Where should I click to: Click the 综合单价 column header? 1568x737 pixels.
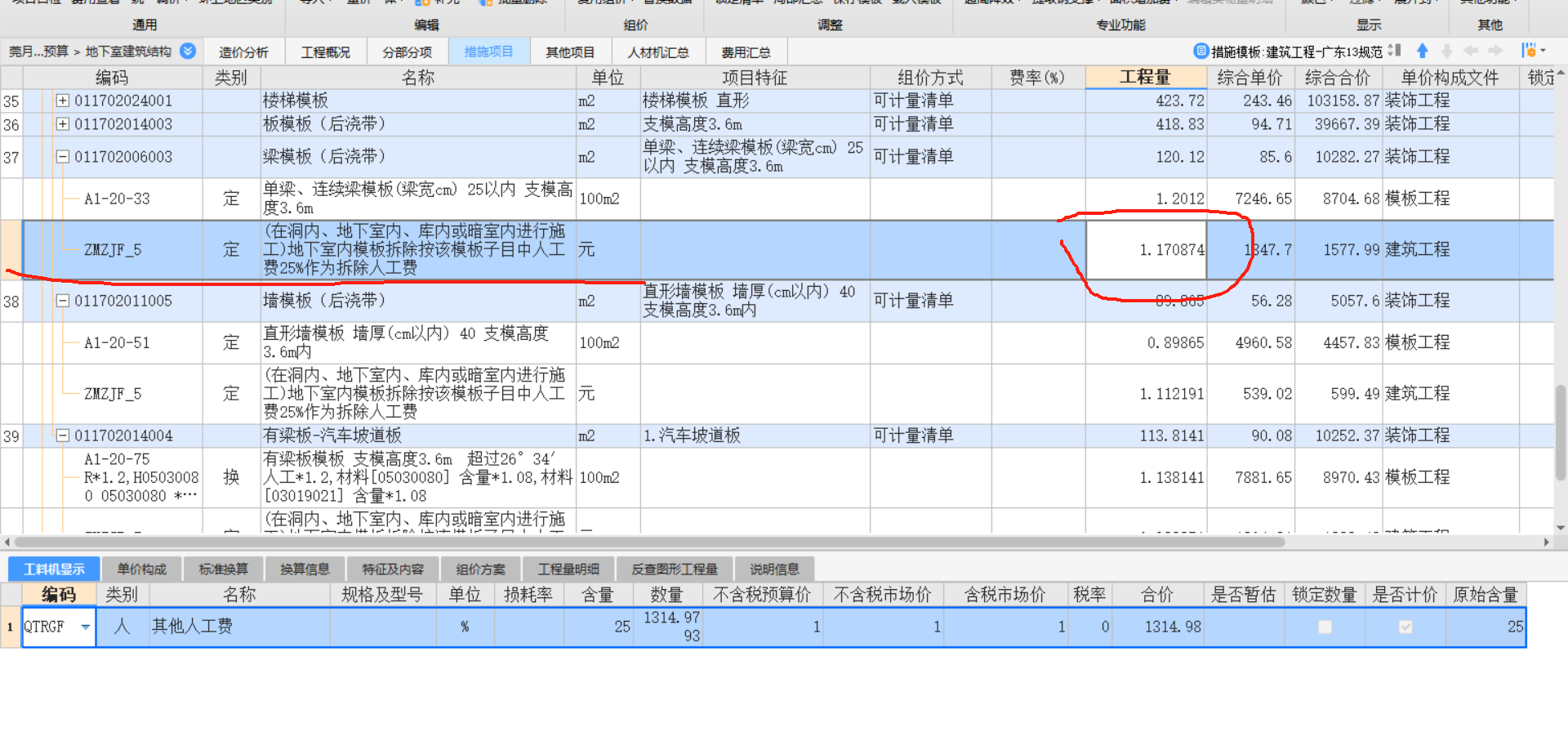pyautogui.click(x=1249, y=78)
